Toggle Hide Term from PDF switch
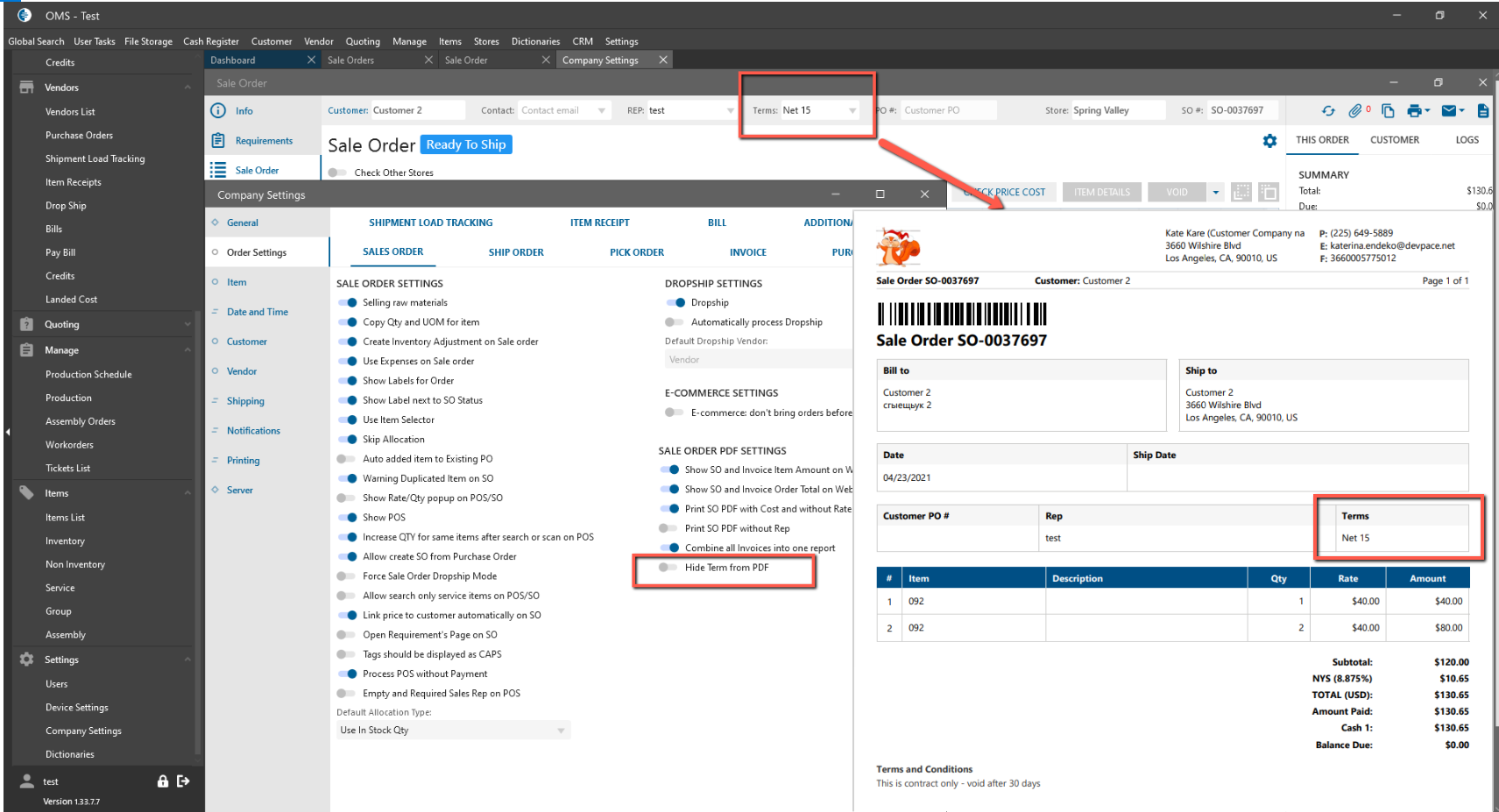 coord(668,568)
